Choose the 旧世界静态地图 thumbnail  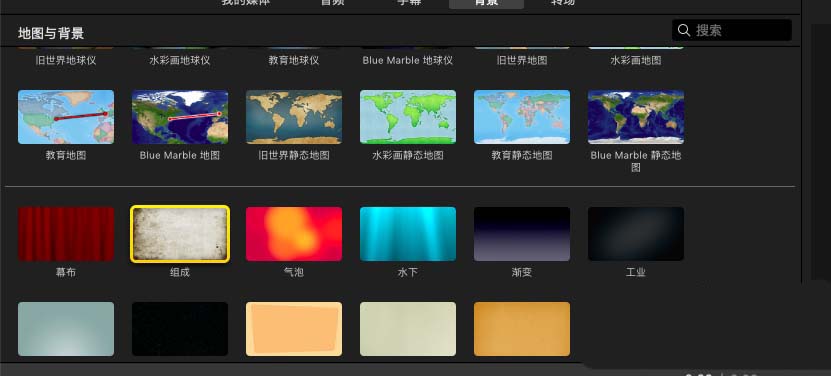click(294, 117)
